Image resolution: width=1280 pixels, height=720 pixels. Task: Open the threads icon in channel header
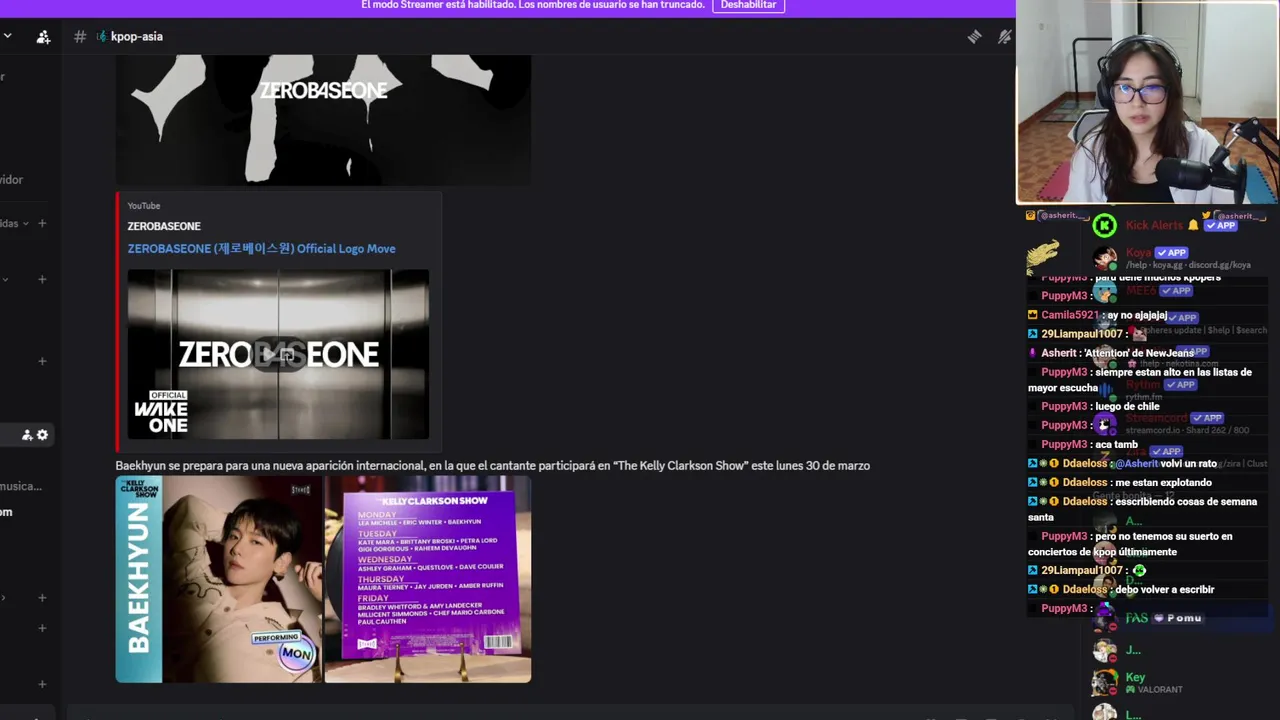click(x=974, y=37)
